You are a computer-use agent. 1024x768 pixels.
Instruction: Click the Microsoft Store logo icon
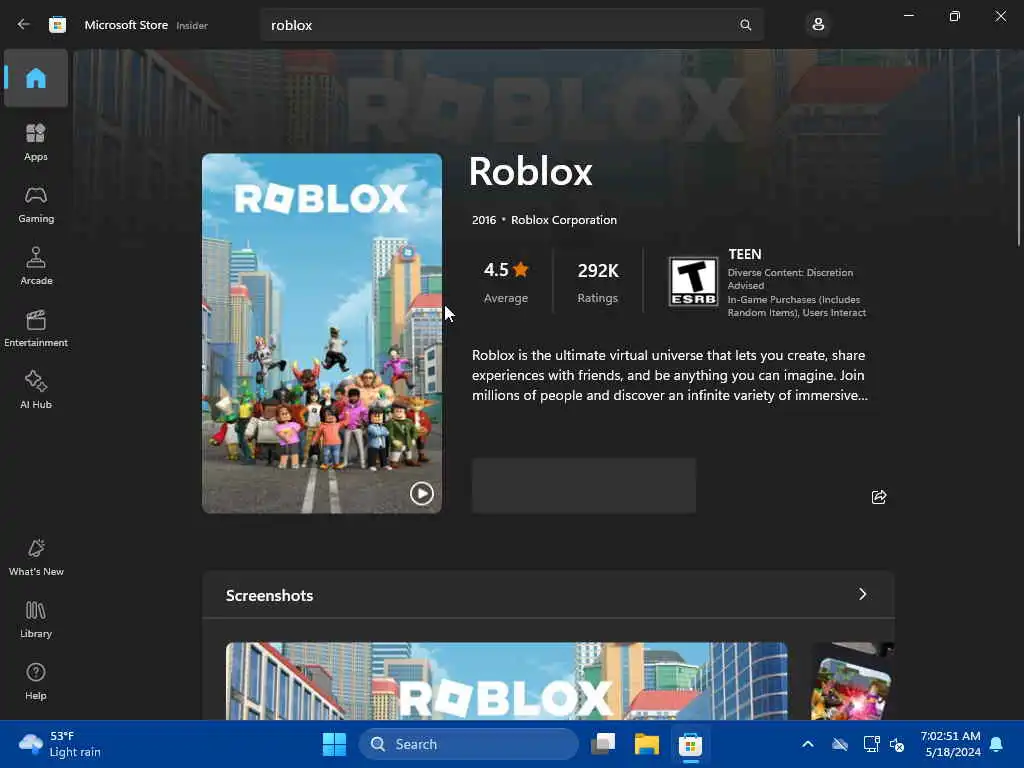click(x=57, y=25)
